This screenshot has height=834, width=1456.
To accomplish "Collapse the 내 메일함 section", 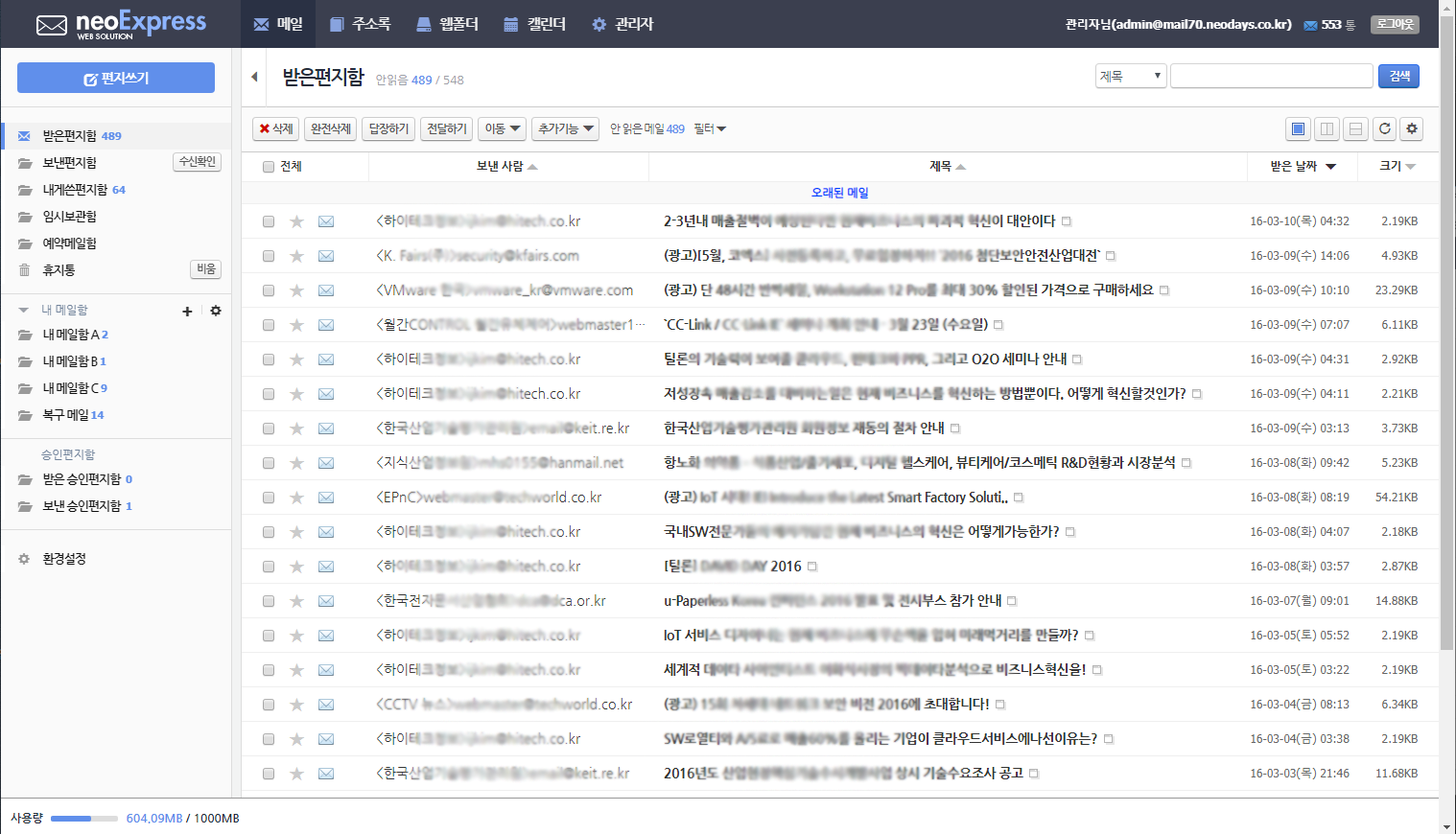I will (x=23, y=311).
